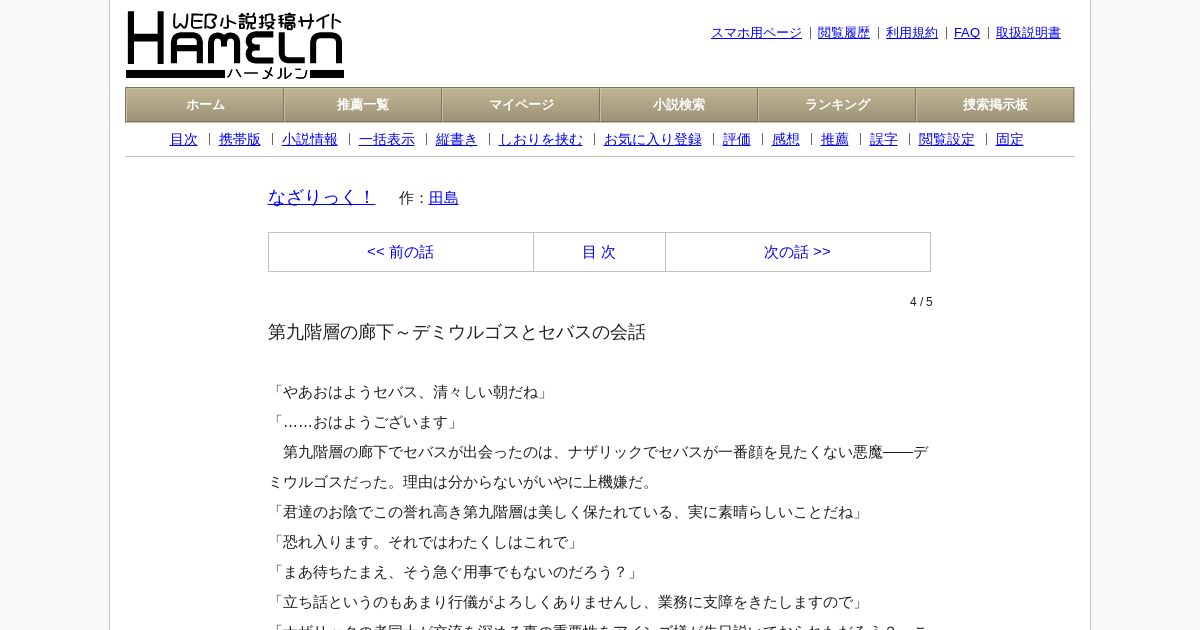Click the line 「やあおはようセバス、清々しい朝だね」
1200x630 pixels.
pyautogui.click(x=410, y=392)
